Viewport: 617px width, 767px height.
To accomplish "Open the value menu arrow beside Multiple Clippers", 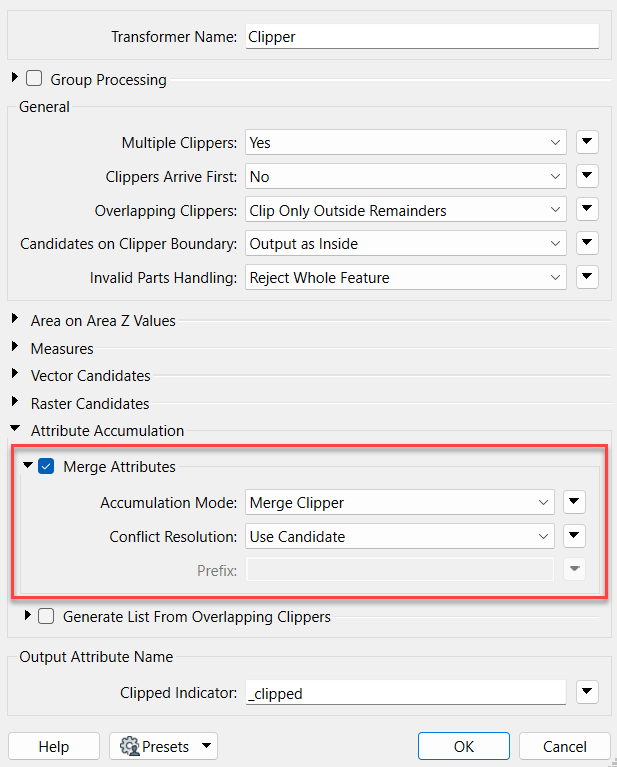I will (587, 142).
